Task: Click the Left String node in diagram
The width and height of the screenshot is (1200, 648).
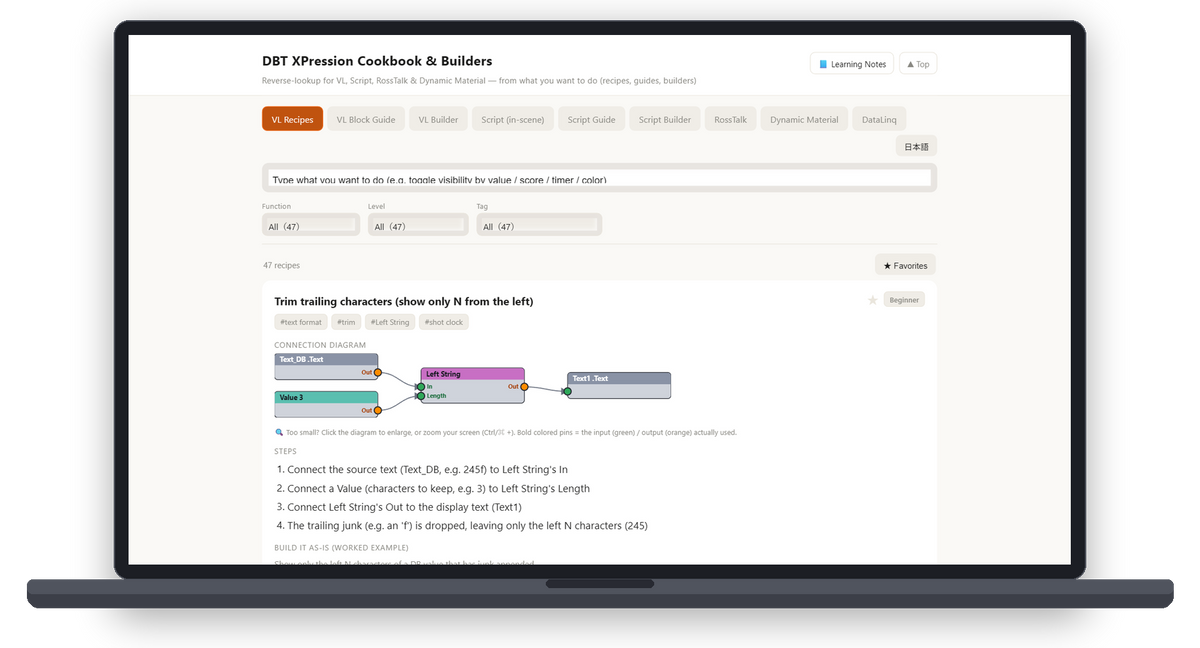Action: click(472, 385)
